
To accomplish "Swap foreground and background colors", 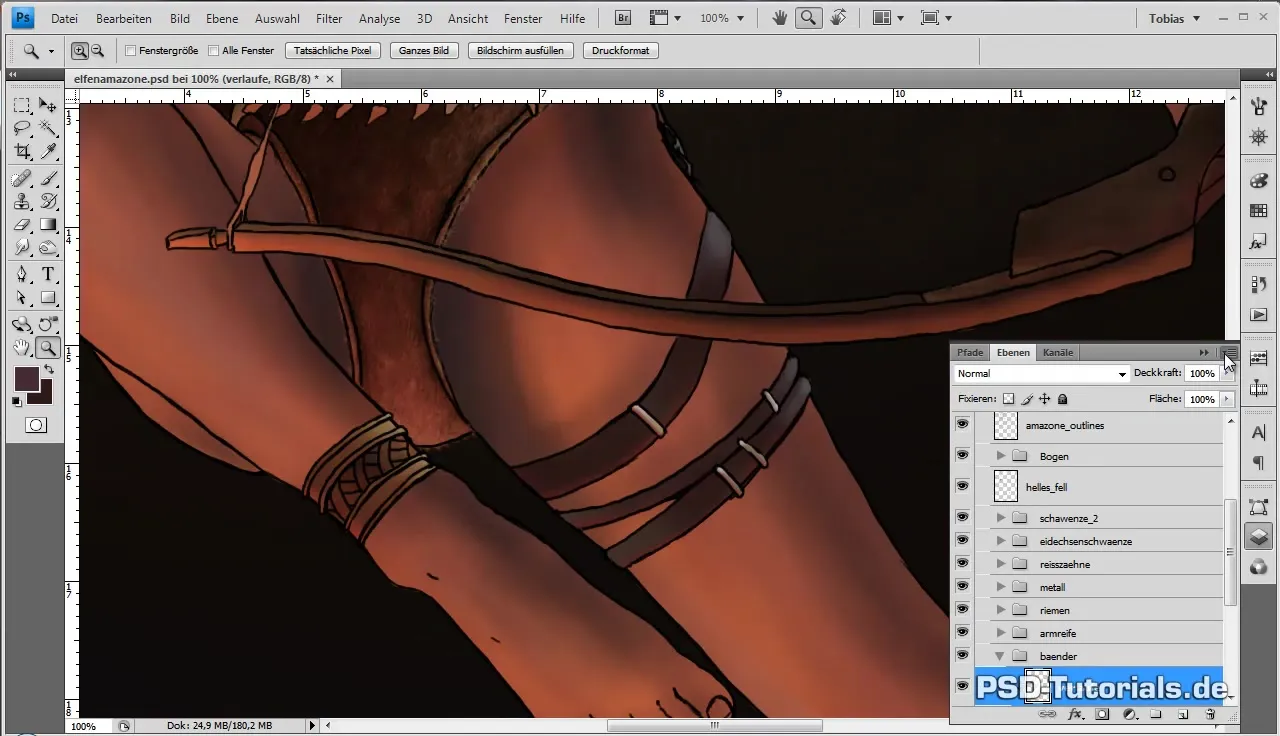I will point(49,370).
